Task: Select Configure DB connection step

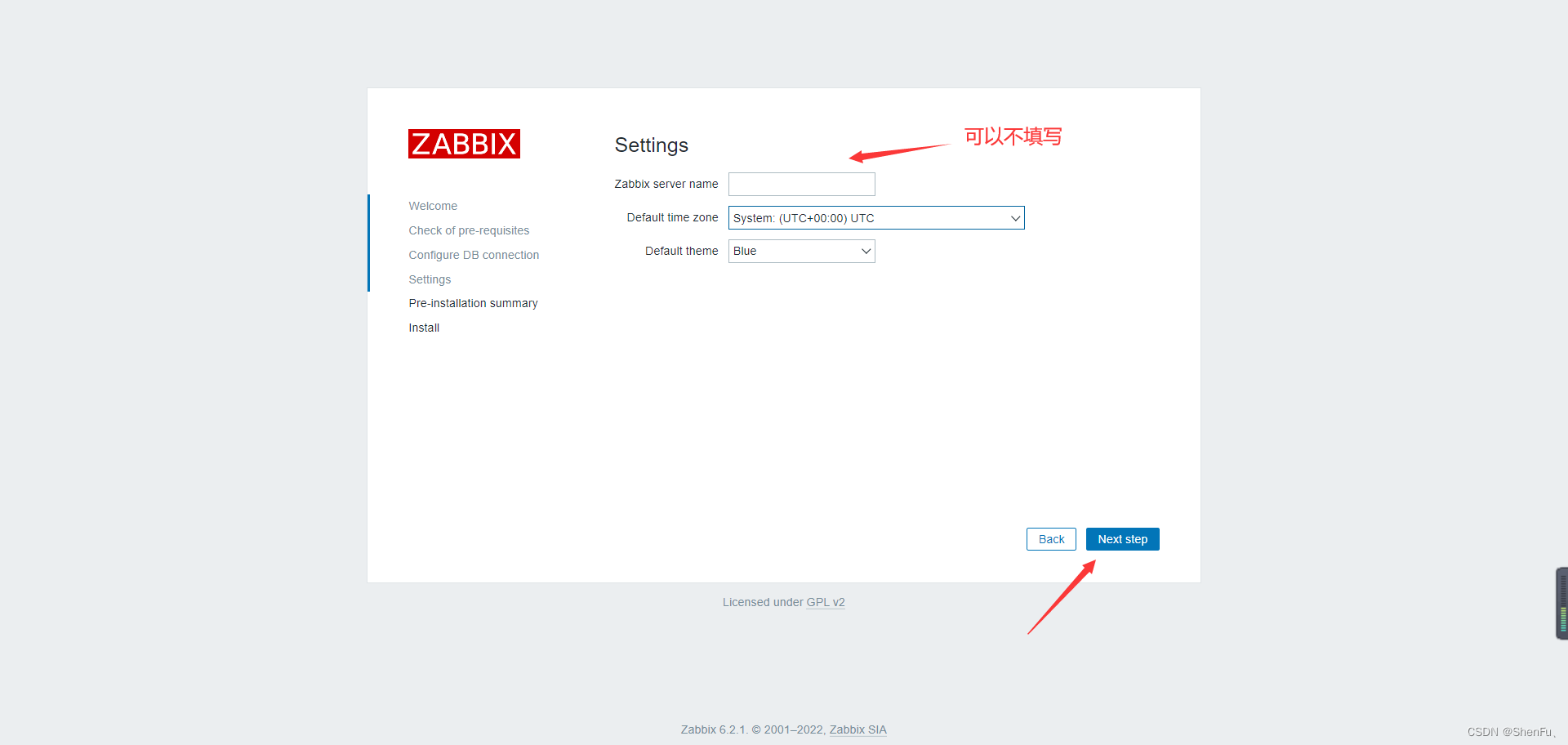Action: click(x=474, y=255)
